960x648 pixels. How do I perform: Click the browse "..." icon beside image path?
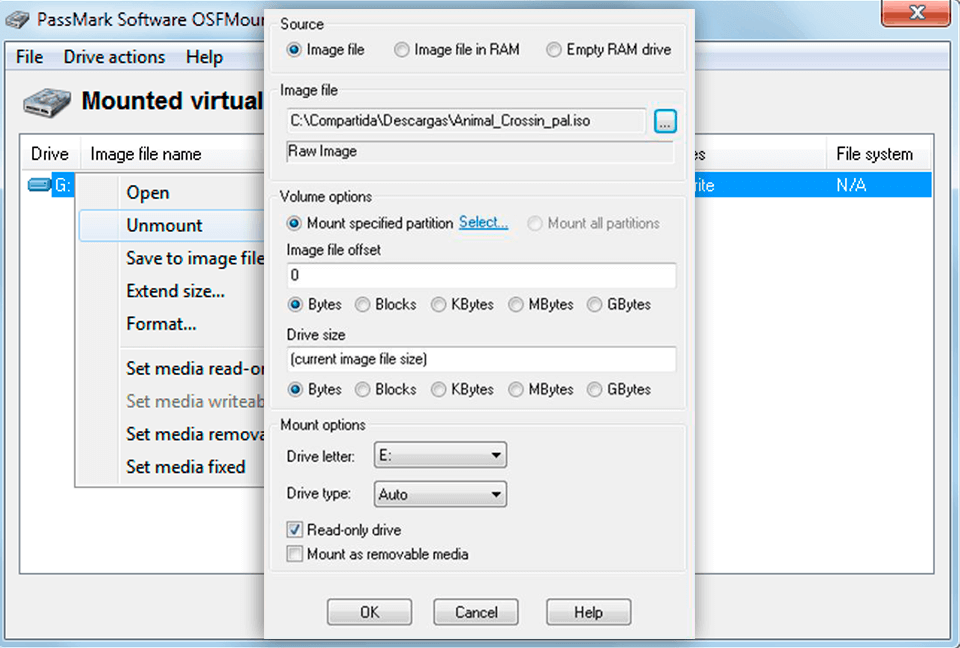[663, 120]
